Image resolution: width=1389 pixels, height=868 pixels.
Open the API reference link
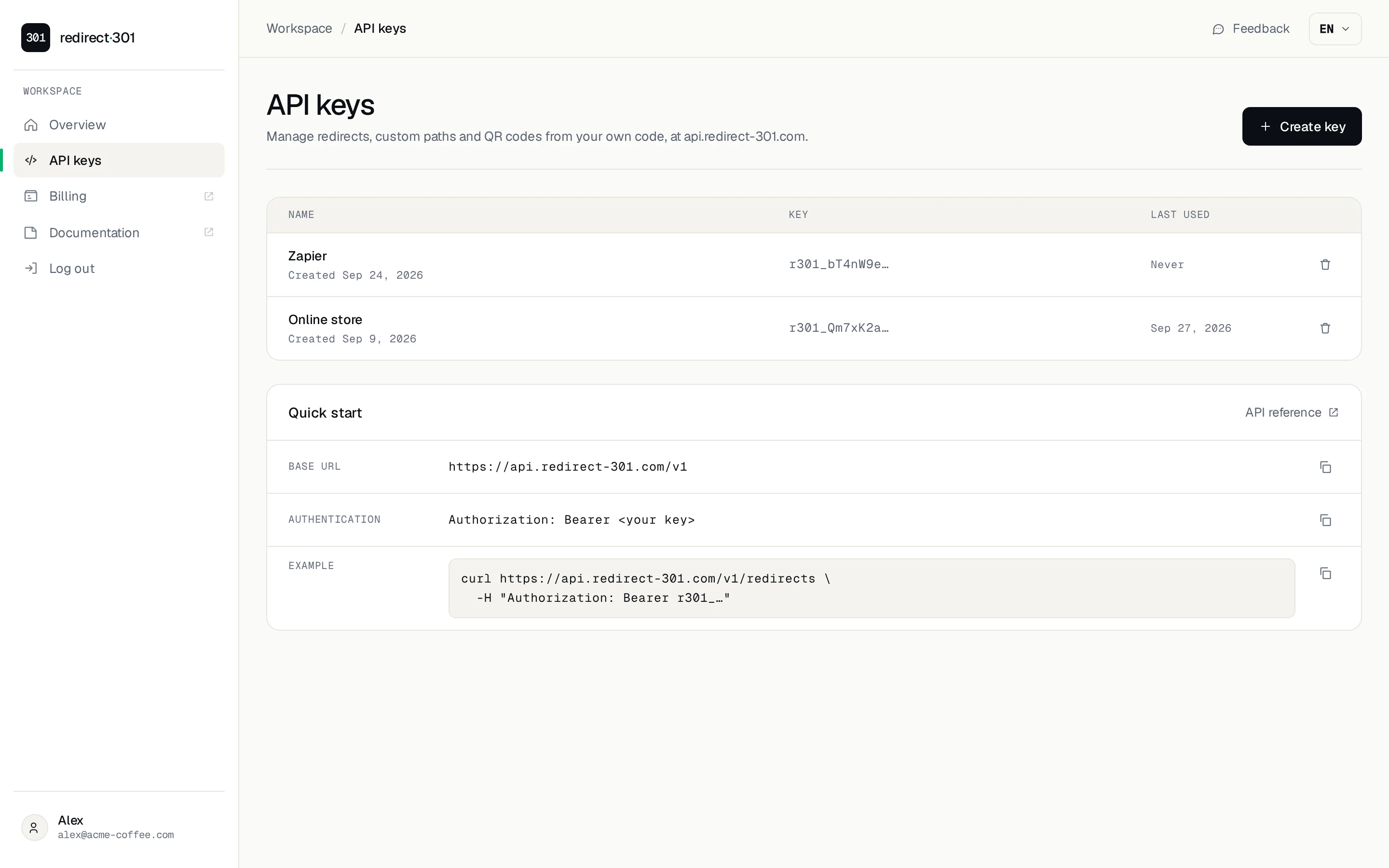click(1292, 413)
